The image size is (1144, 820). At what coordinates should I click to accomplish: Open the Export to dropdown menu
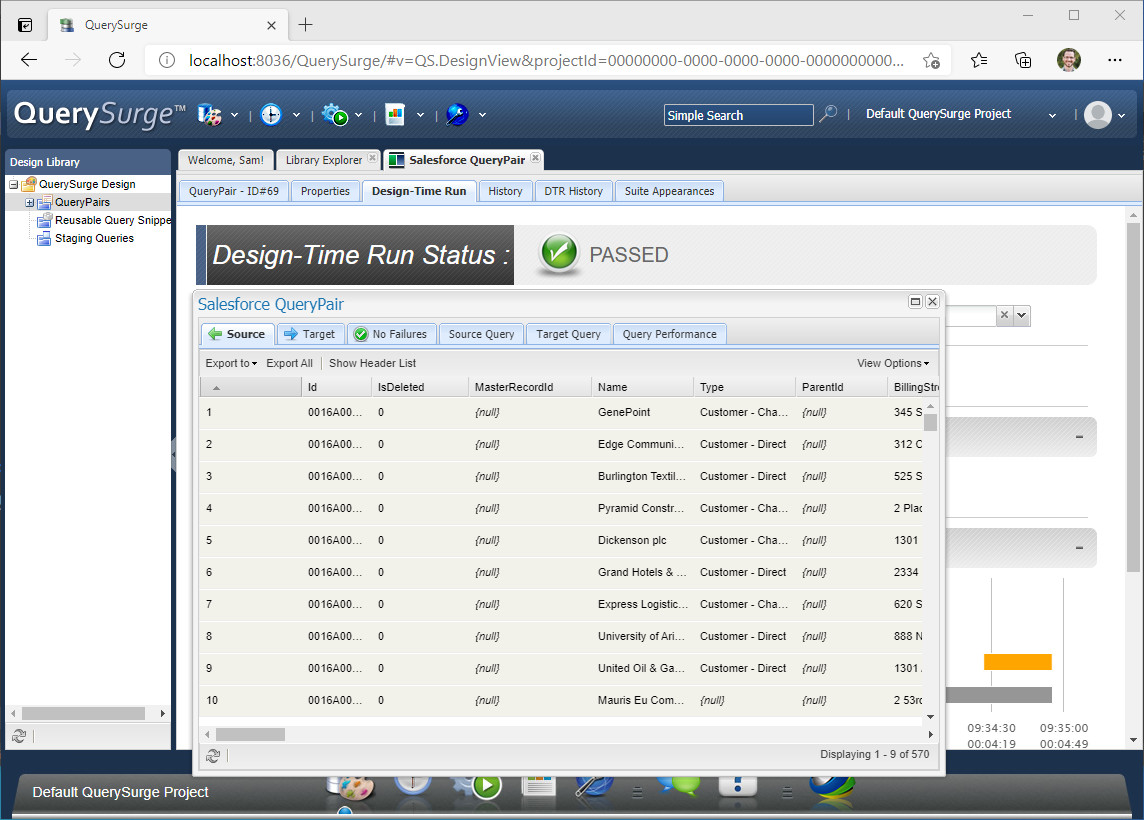coord(231,363)
